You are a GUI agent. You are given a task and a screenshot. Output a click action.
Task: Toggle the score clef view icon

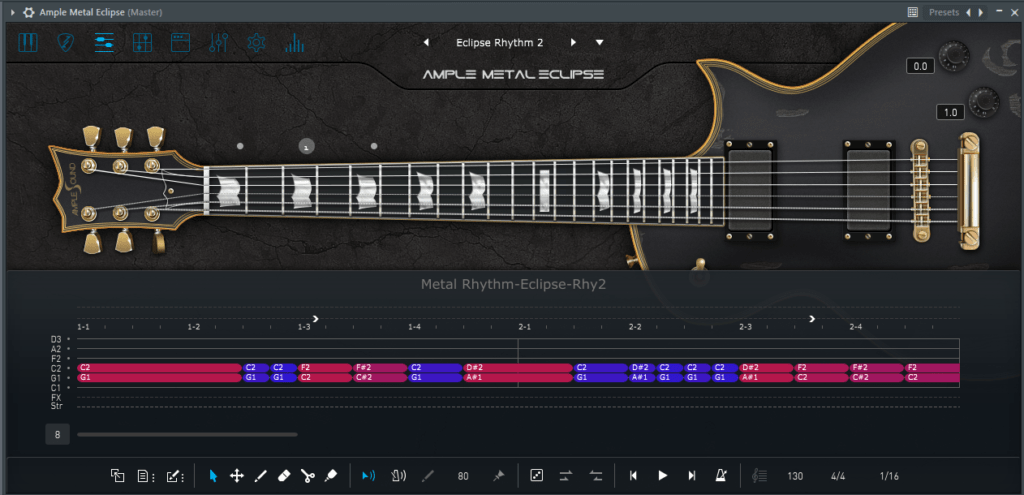click(x=760, y=476)
